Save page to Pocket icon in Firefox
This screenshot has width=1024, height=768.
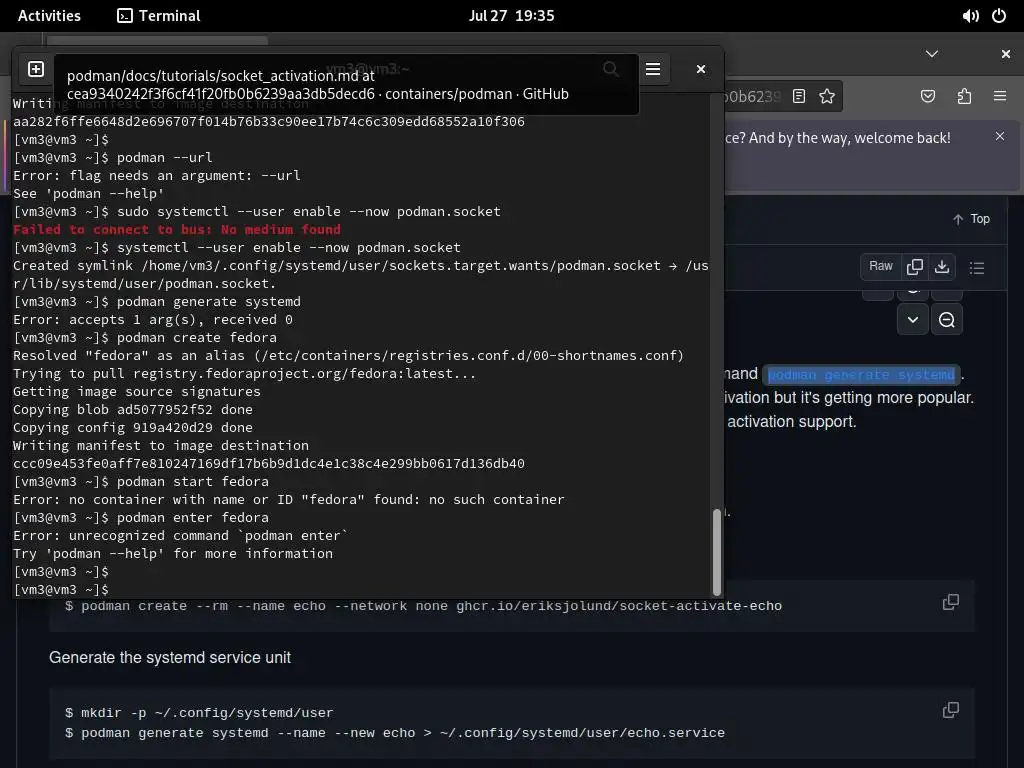927,97
